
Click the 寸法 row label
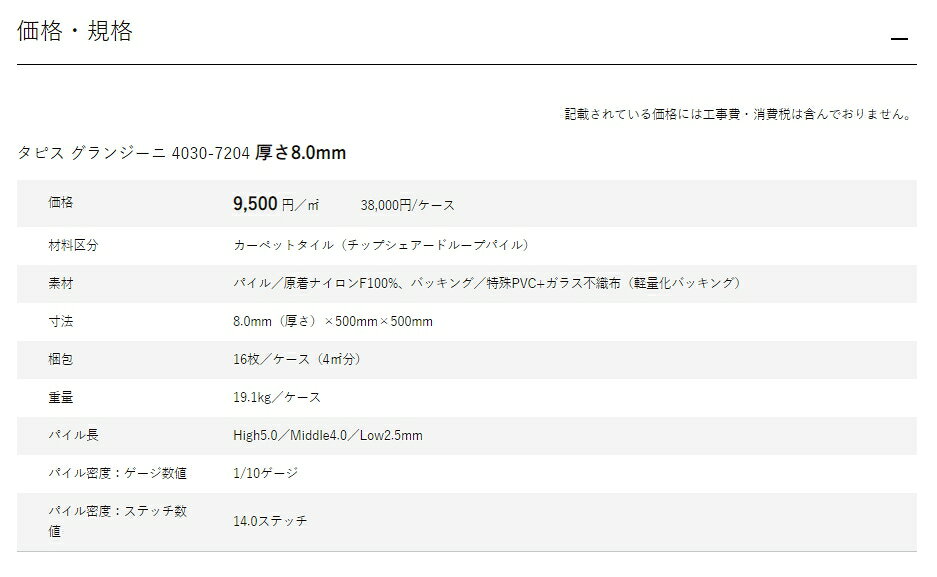pyautogui.click(x=60, y=321)
